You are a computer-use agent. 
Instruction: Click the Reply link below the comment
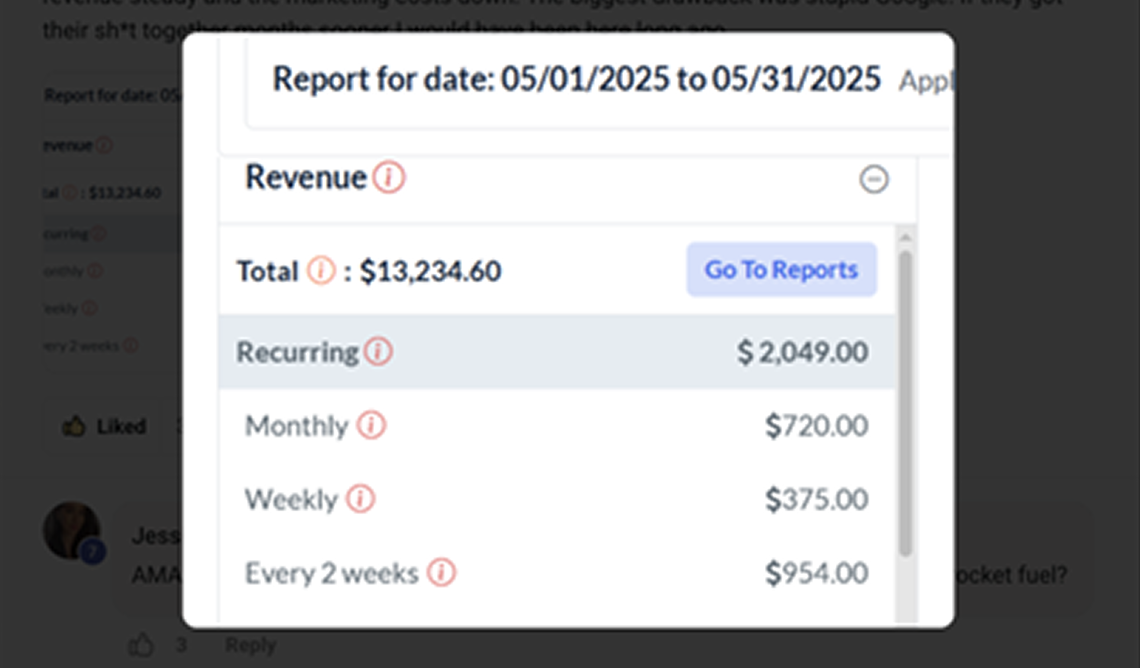250,645
